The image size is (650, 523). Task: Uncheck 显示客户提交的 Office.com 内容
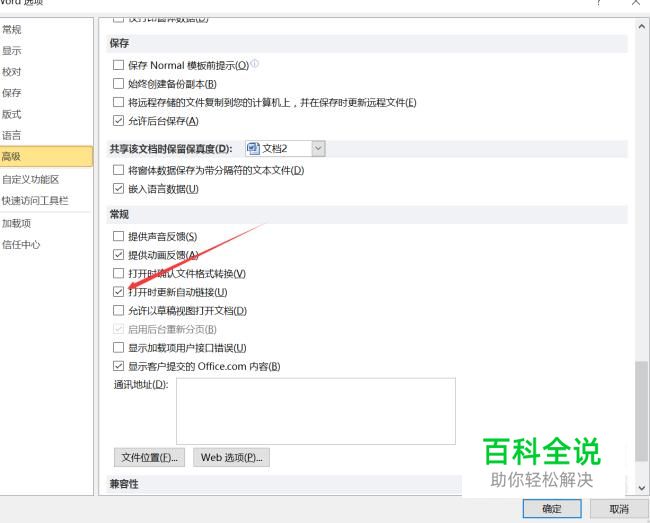pyautogui.click(x=118, y=366)
